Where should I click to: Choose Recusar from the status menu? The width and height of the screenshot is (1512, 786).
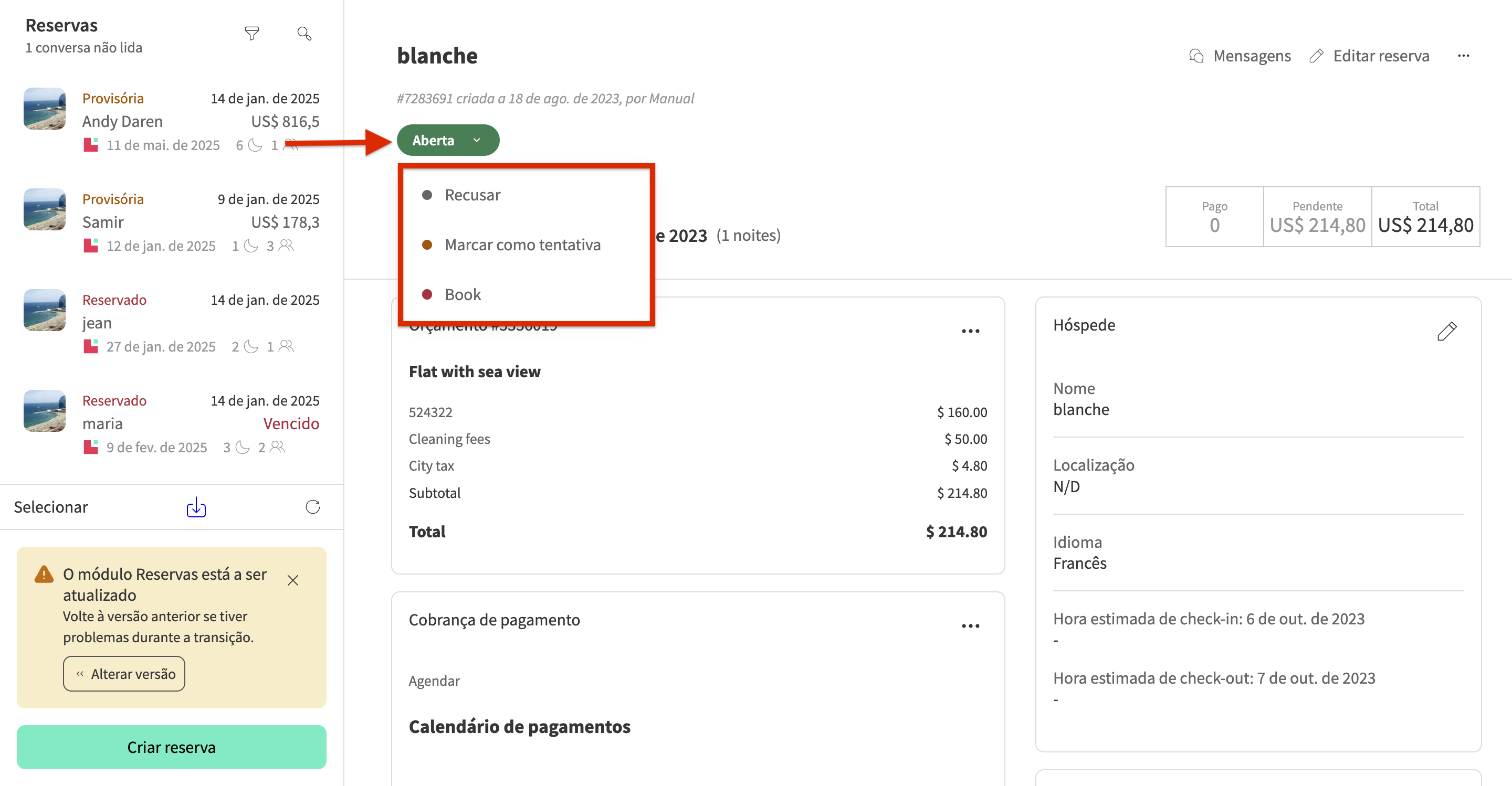[x=472, y=195]
